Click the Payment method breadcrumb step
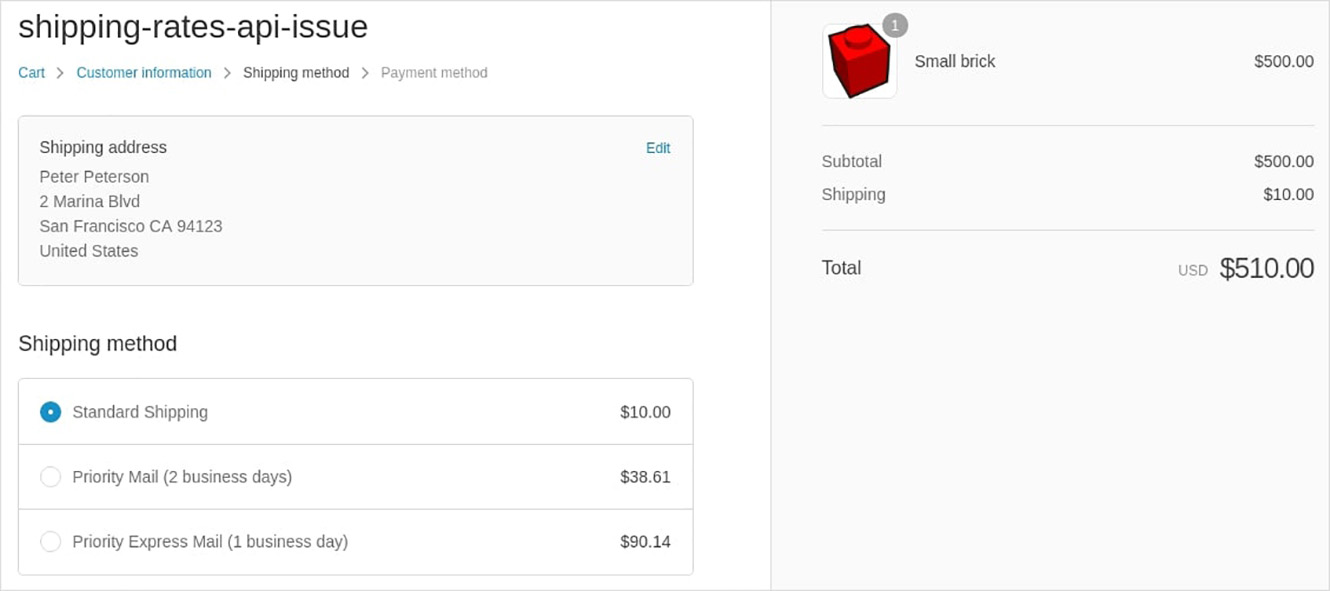Image resolution: width=1330 pixels, height=591 pixels. (x=434, y=73)
